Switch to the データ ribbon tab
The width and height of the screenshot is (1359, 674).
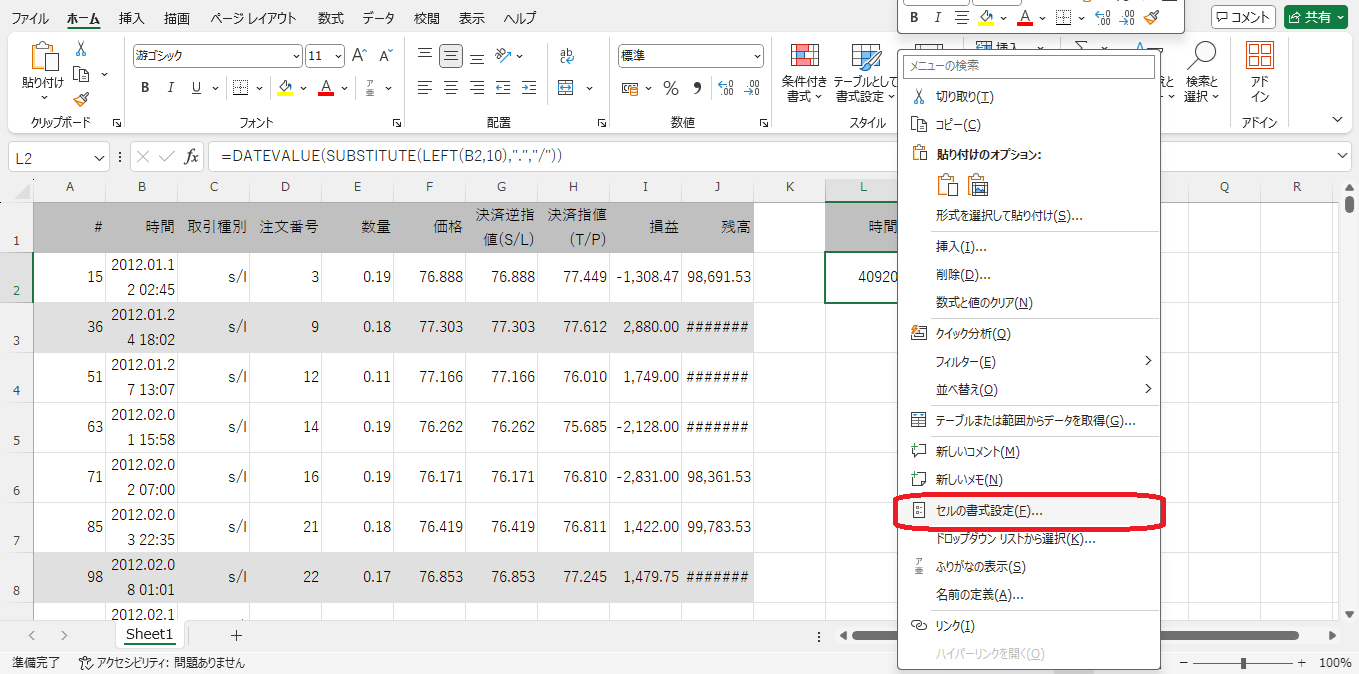click(x=378, y=18)
